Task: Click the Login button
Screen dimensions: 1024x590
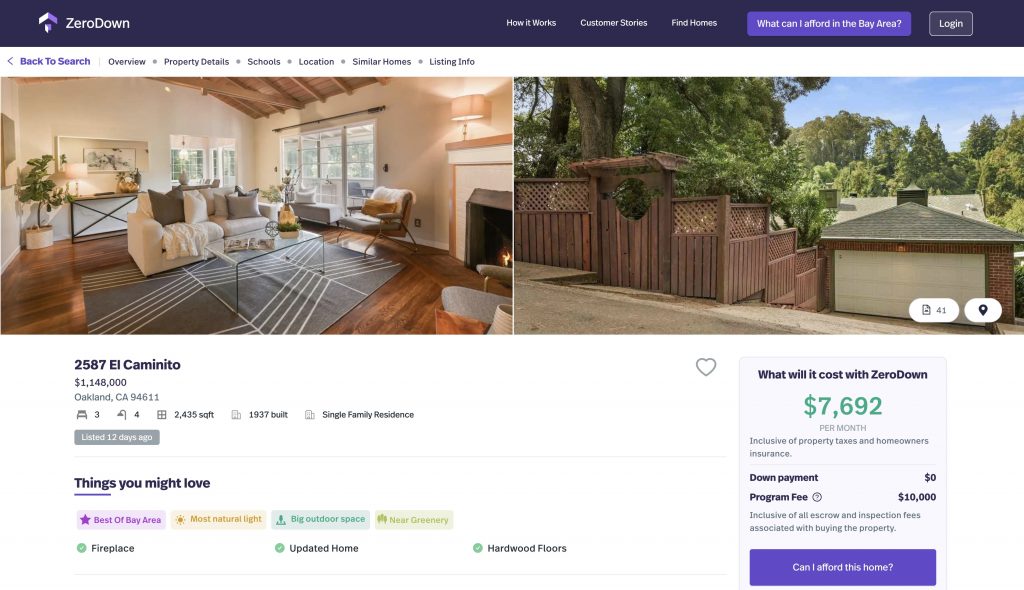Action: 951,24
